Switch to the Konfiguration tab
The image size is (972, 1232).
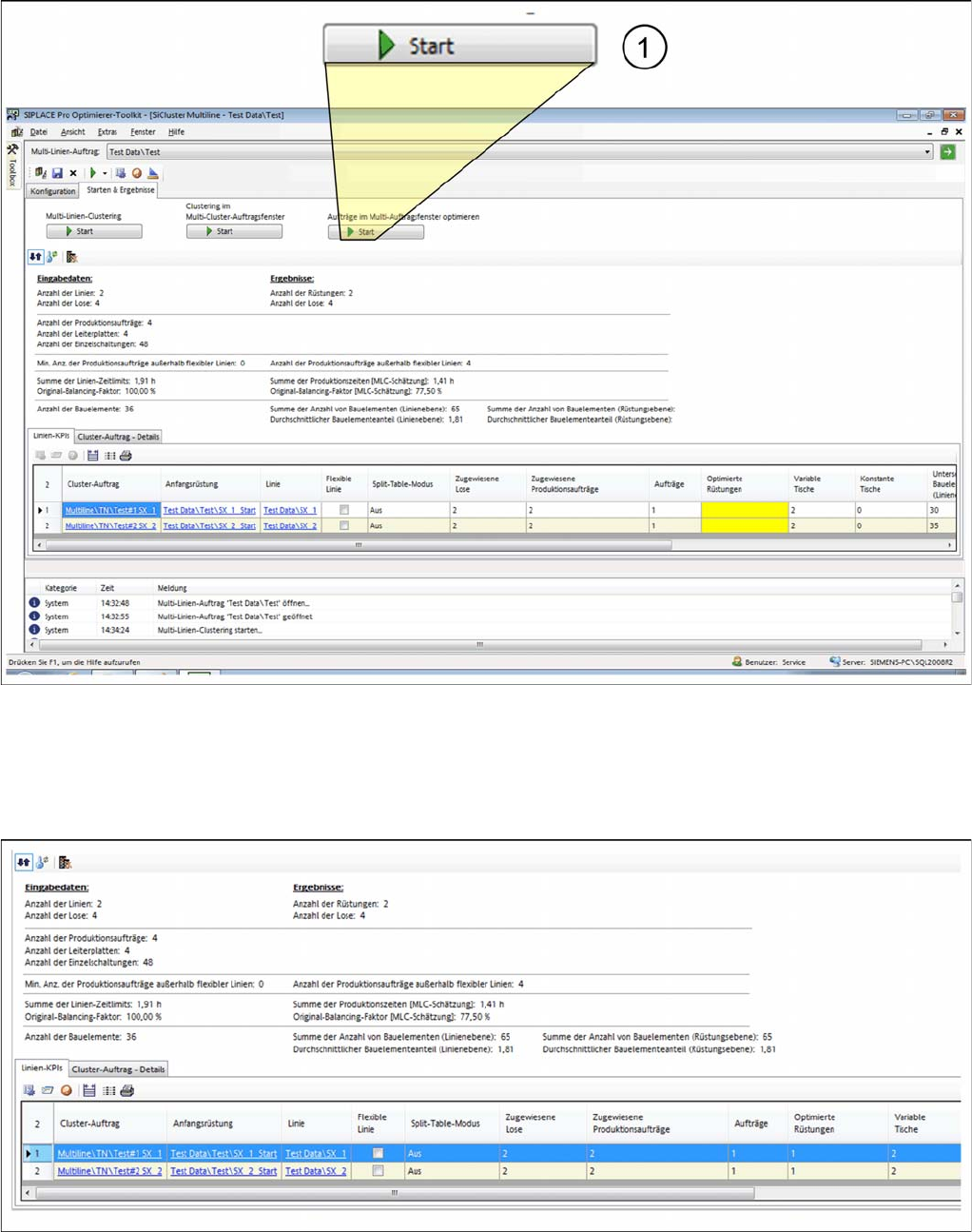(52, 191)
